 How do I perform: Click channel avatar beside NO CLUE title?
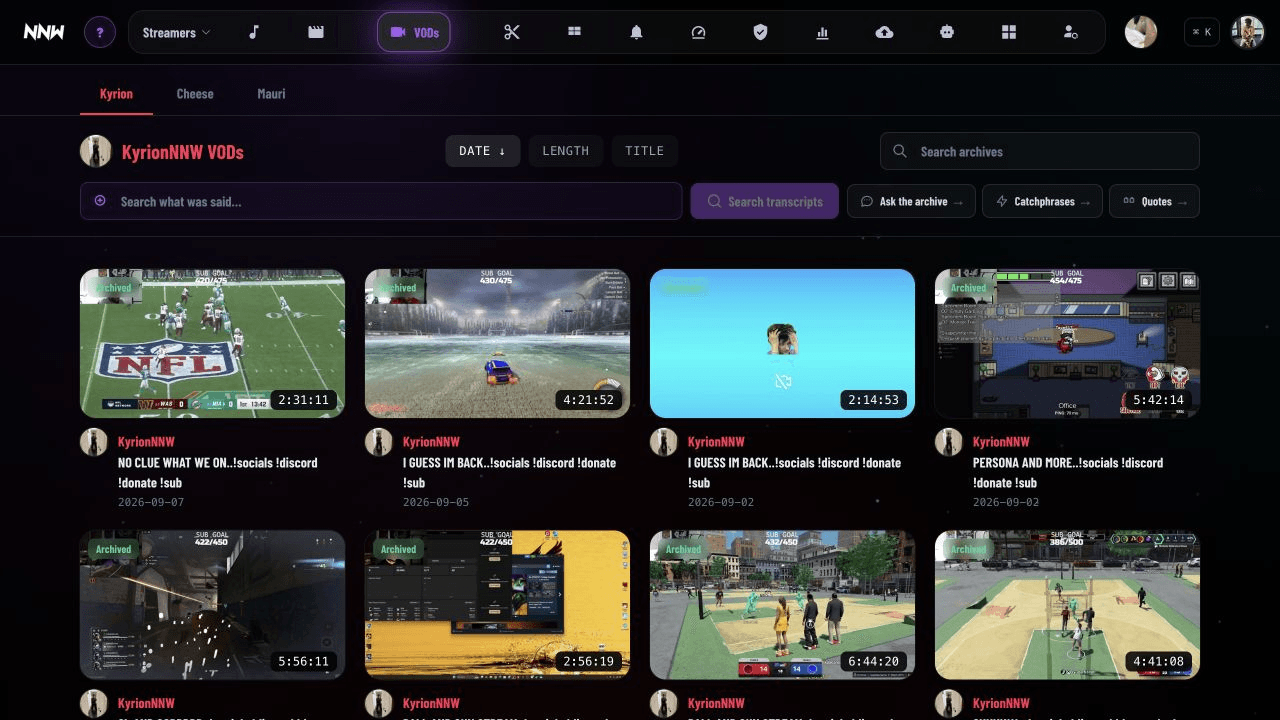(x=94, y=443)
